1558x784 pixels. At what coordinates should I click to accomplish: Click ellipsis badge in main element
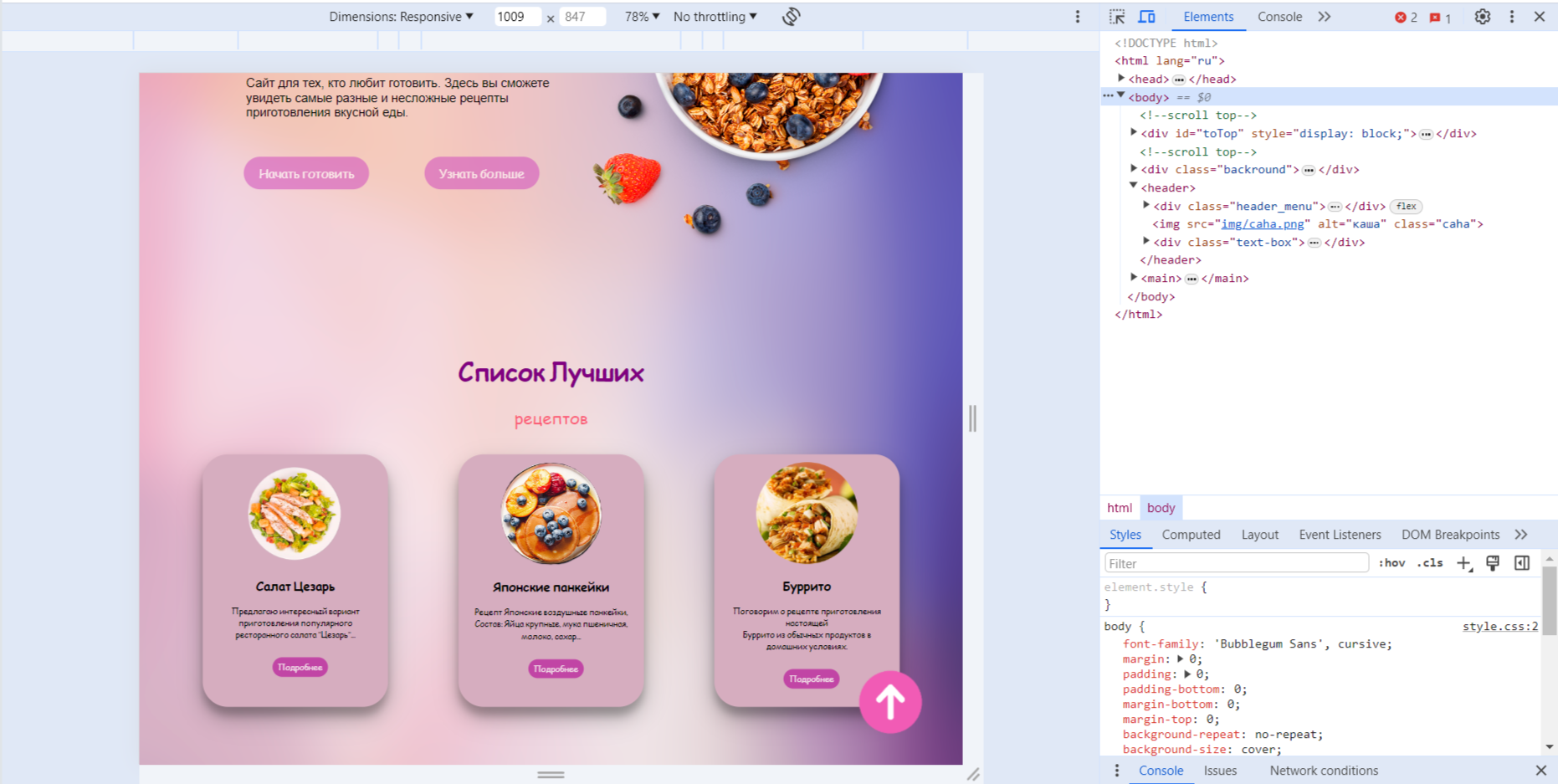pos(1192,279)
